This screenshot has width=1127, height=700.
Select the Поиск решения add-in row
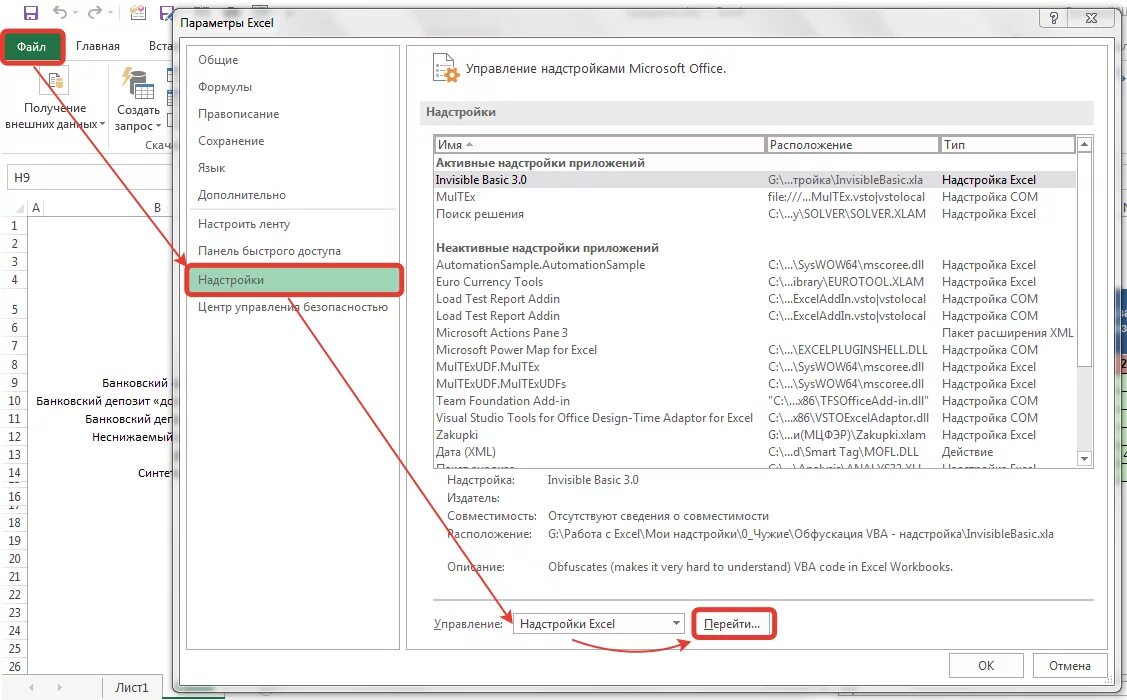pos(755,214)
